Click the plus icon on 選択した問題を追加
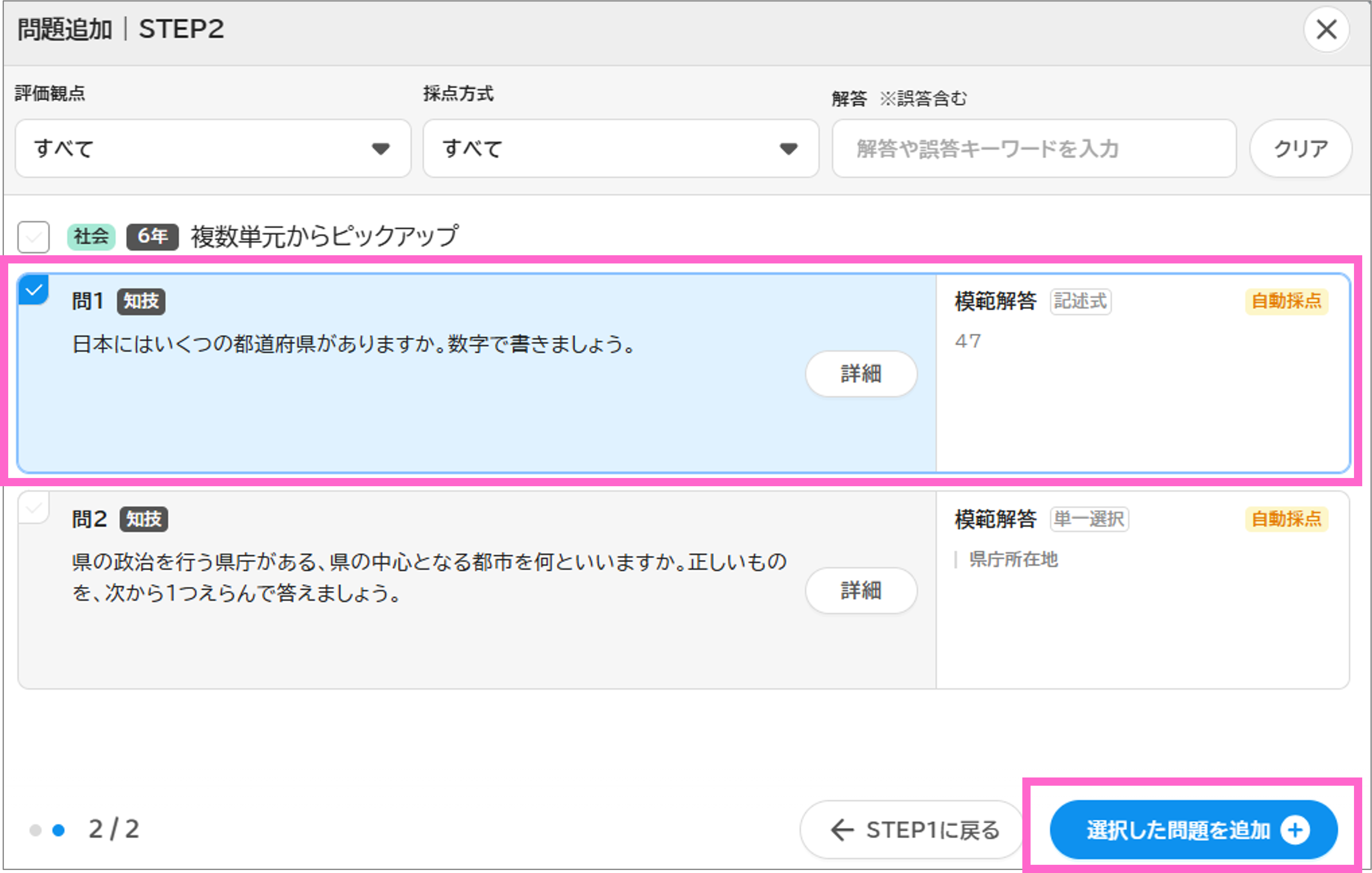1372x873 pixels. point(1295,830)
